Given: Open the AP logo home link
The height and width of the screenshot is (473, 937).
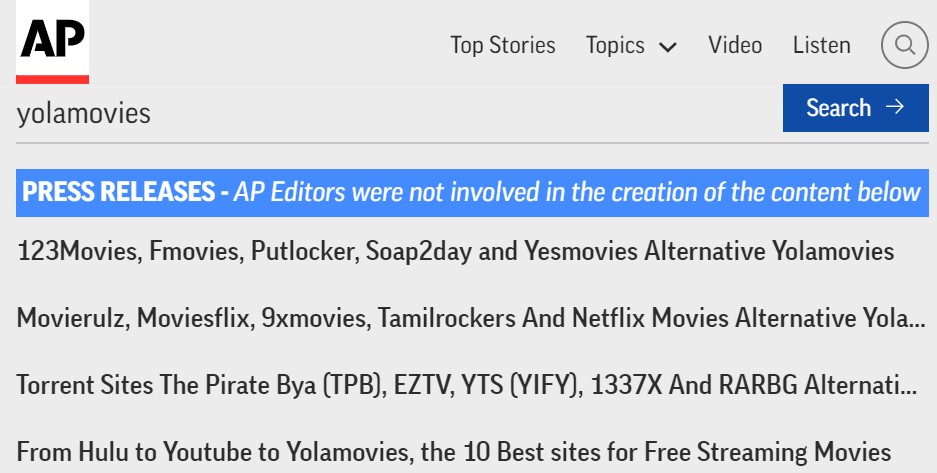Looking at the screenshot, I should pos(53,41).
